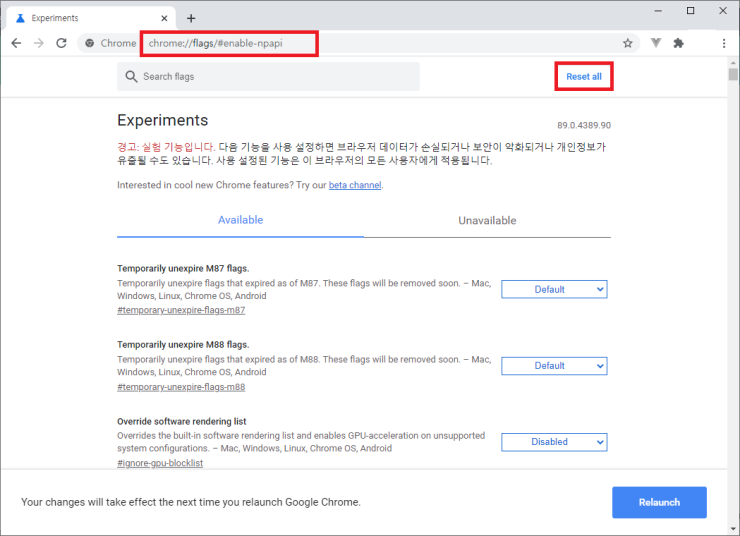
Task: Click the blue Relaunch button
Action: click(x=659, y=502)
